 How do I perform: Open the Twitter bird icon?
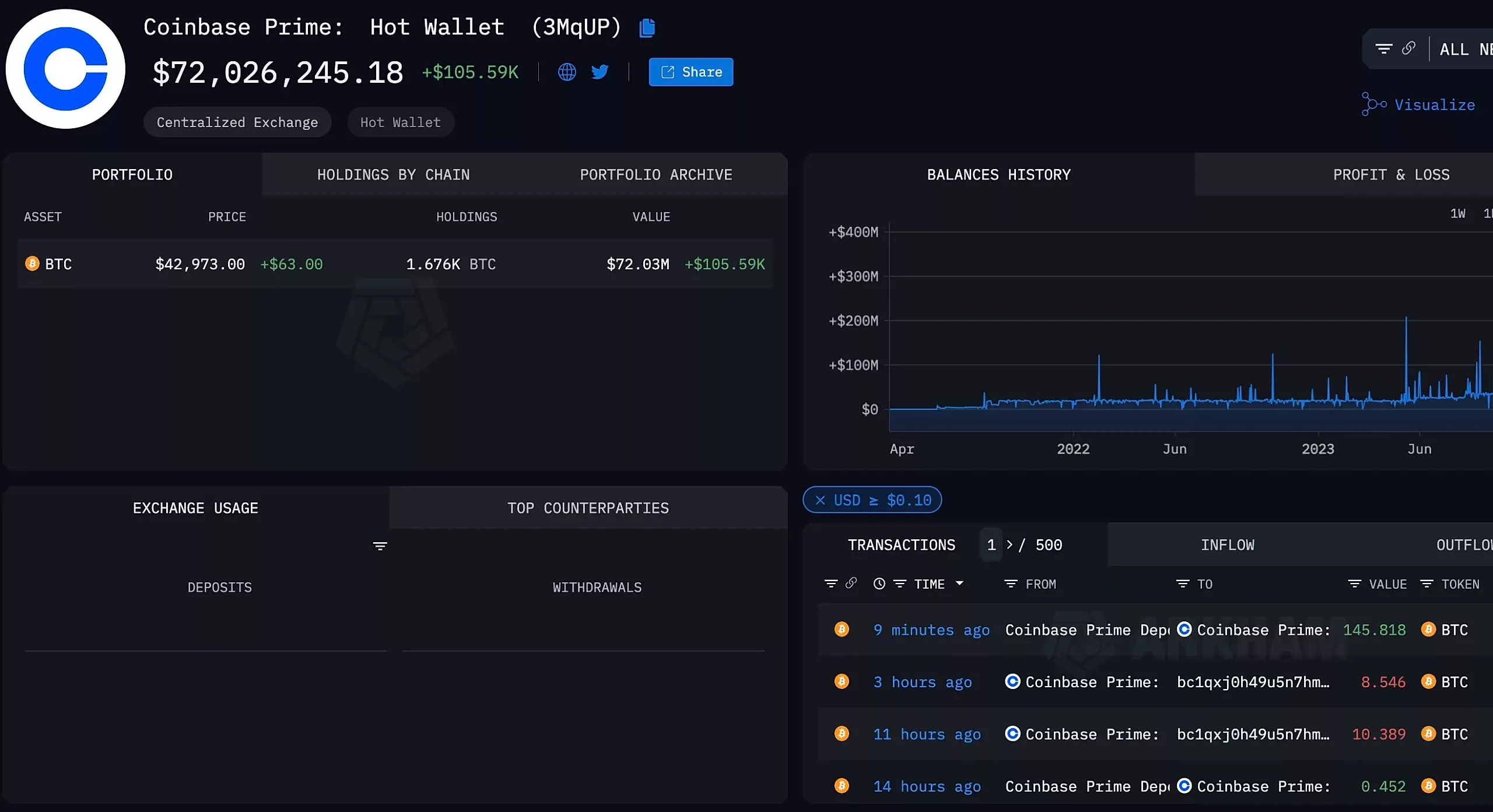click(x=600, y=72)
